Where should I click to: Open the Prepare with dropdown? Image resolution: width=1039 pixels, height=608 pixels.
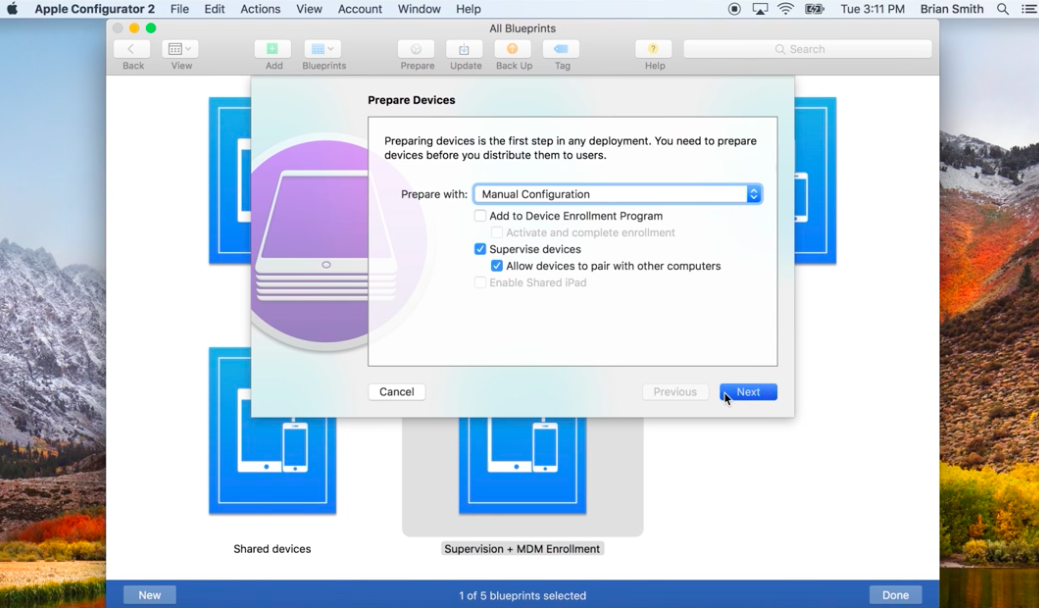[x=618, y=194]
